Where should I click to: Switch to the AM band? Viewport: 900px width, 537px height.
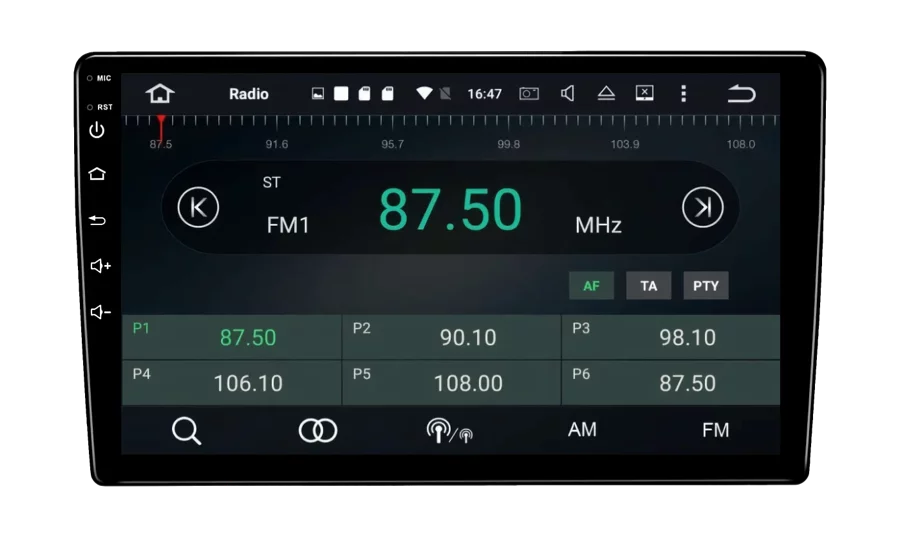[x=582, y=430]
